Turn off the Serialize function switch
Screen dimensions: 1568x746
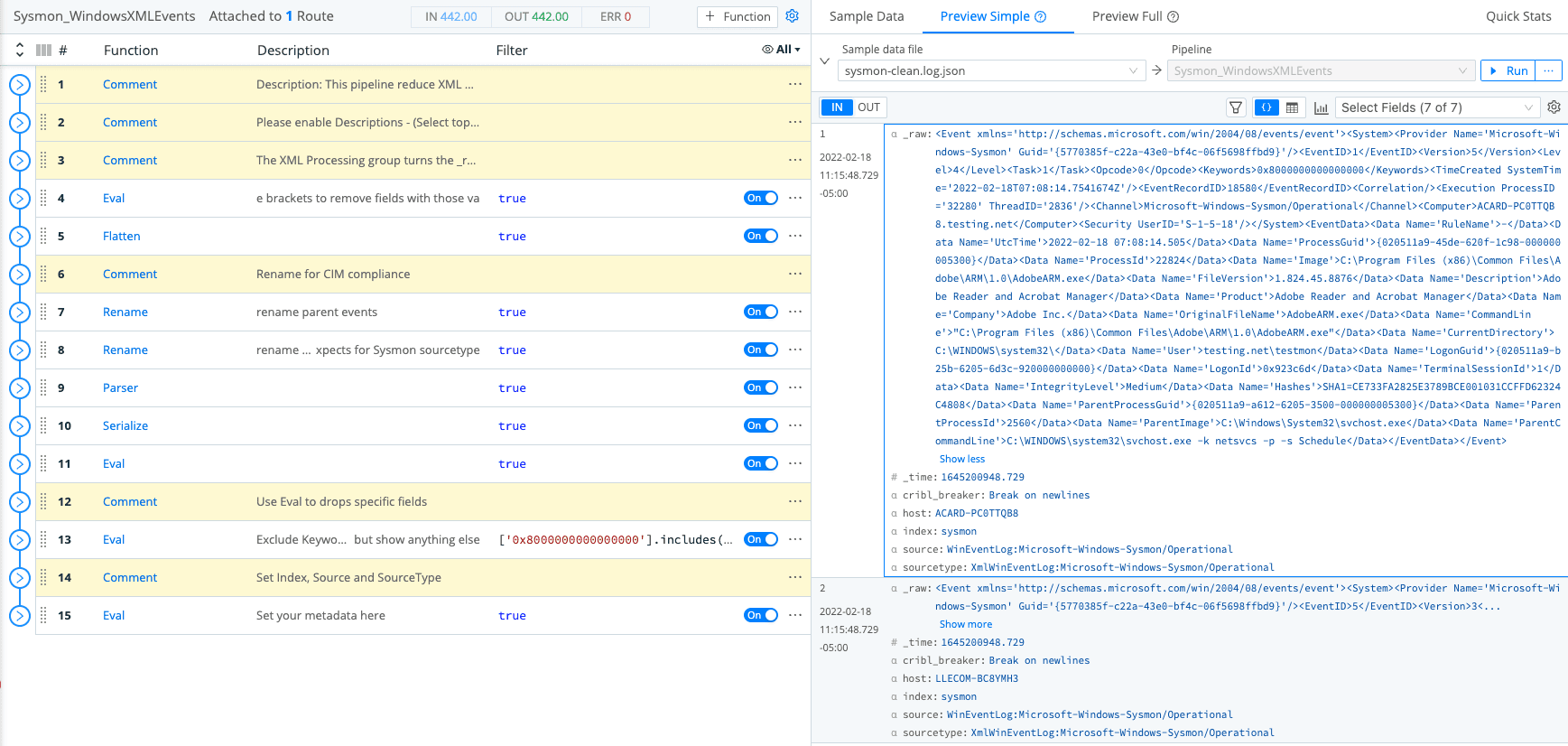click(x=760, y=425)
